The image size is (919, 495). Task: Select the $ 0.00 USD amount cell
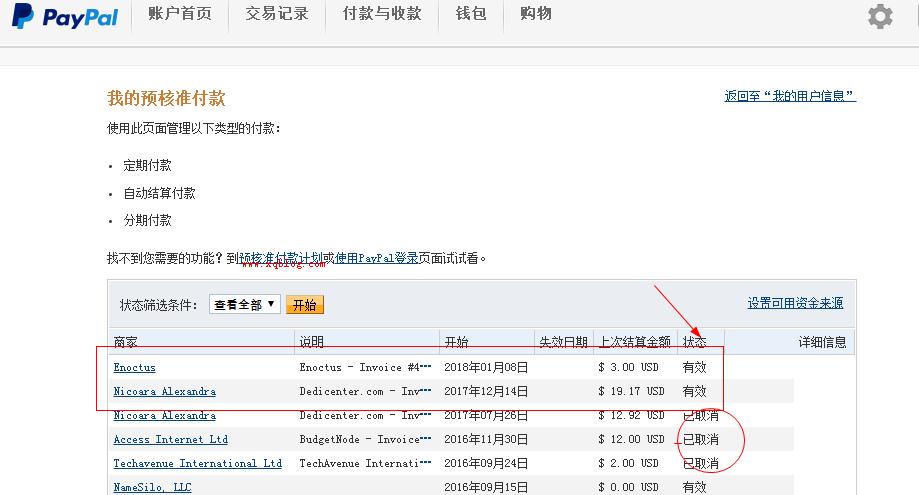pos(628,487)
